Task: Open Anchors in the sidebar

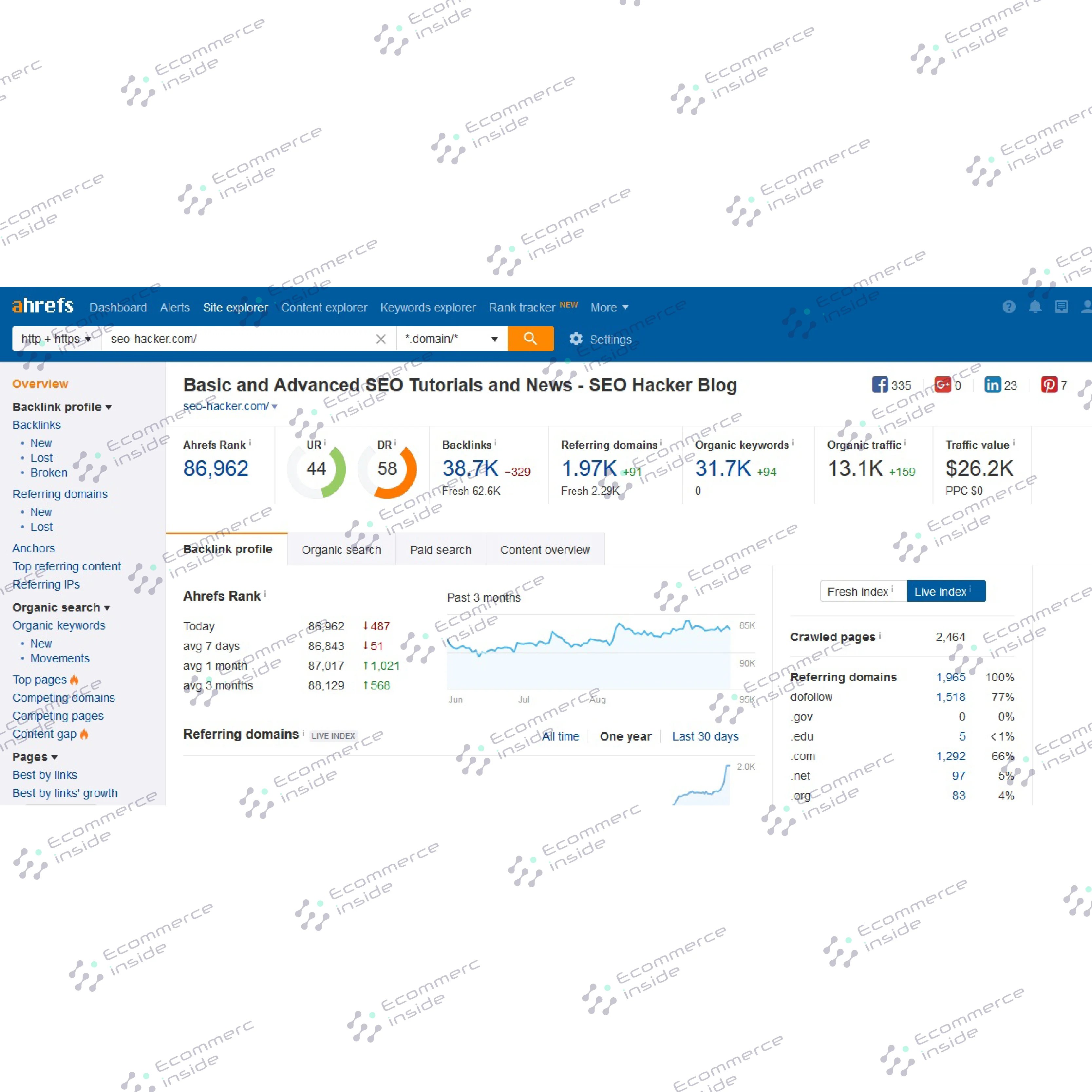Action: coord(34,548)
